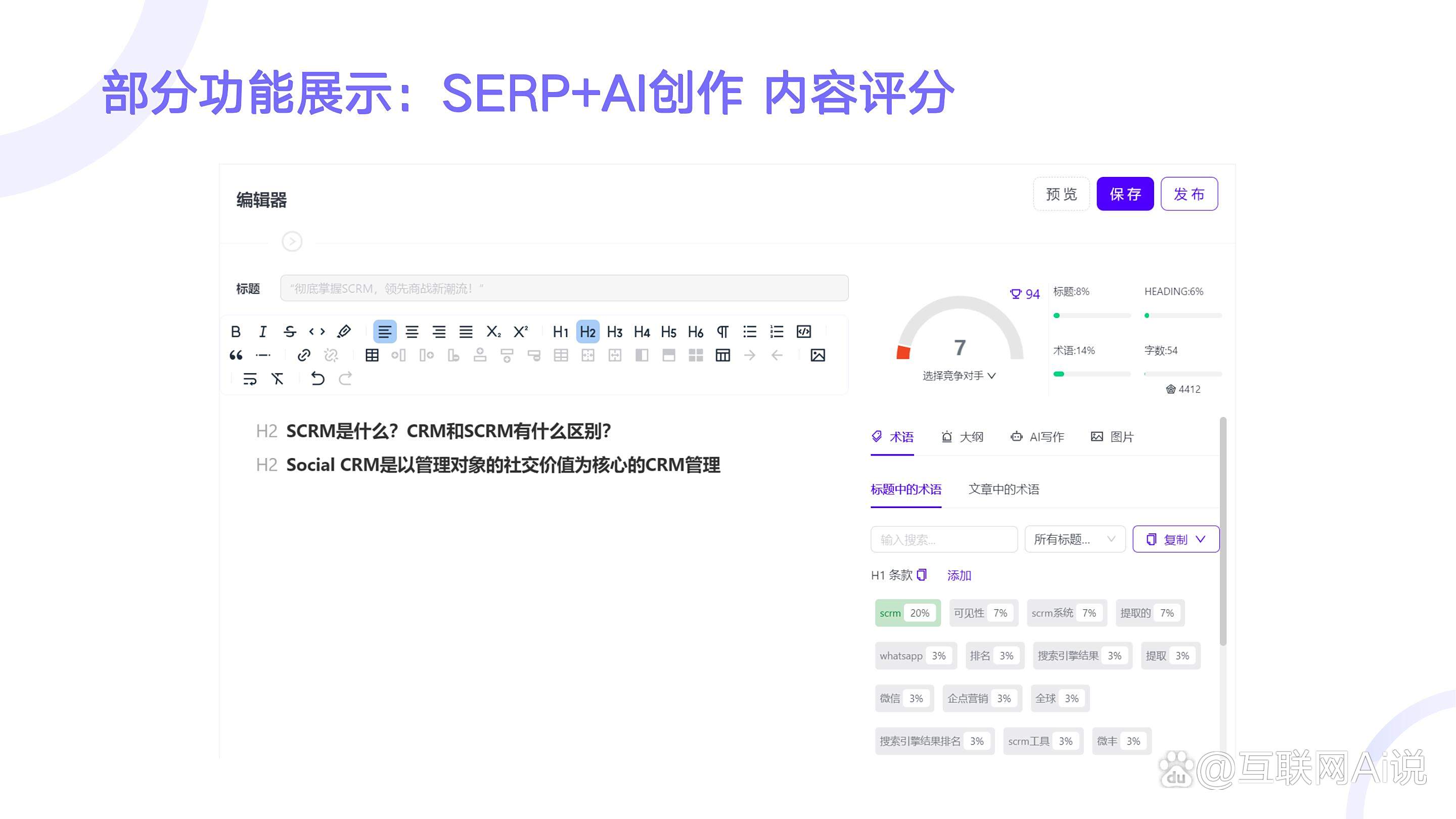
Task: Click the 术语 14% progress bar
Action: click(1092, 374)
